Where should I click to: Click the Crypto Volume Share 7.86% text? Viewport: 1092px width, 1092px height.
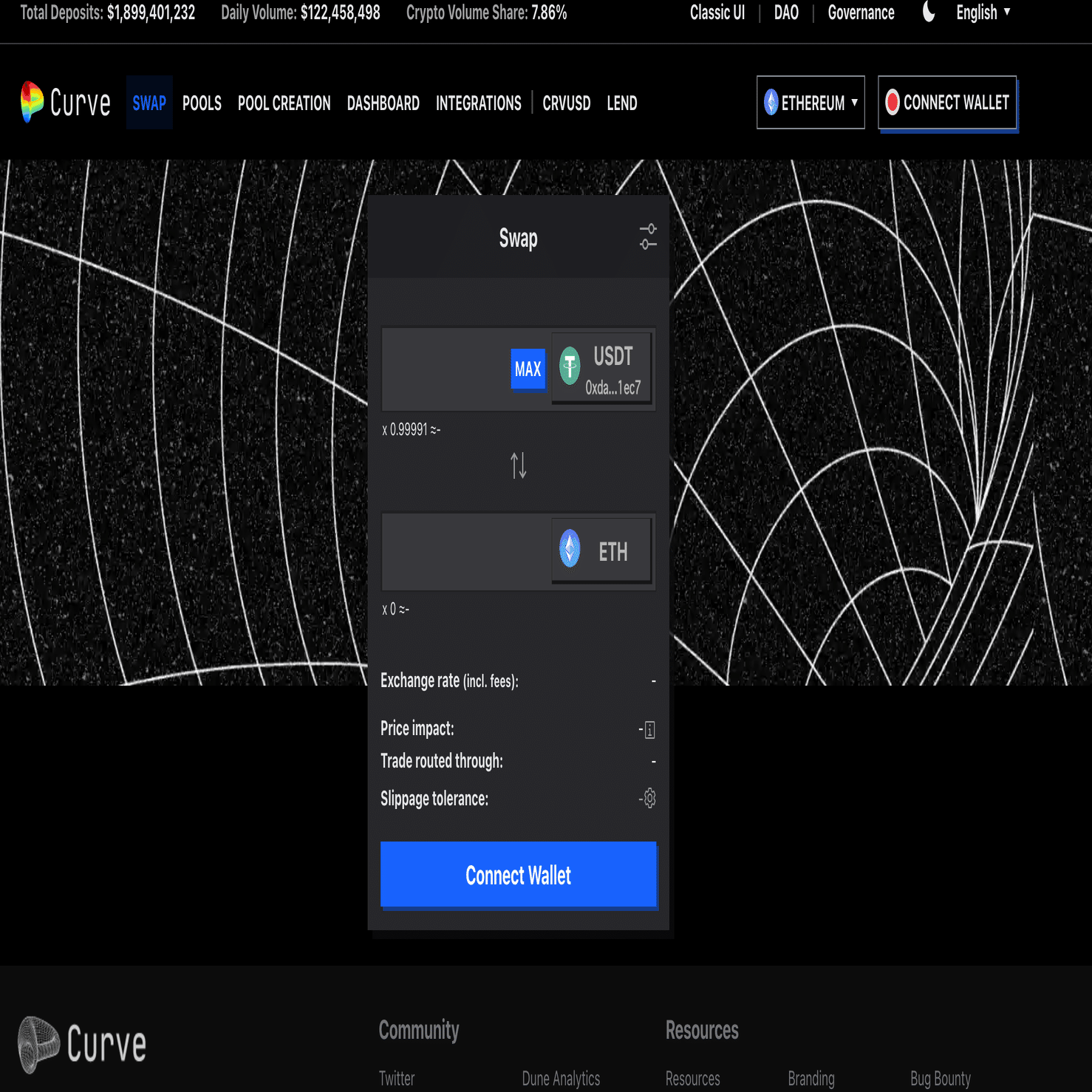coord(486,13)
